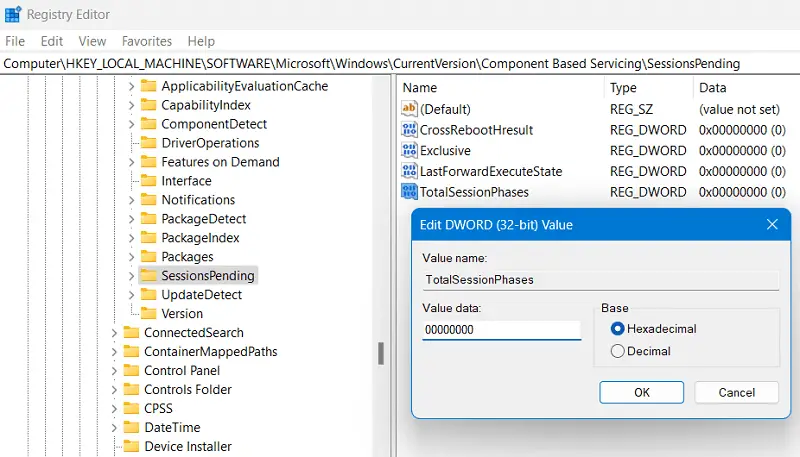800x457 pixels.
Task: Click the SessionsPending folder icon
Action: click(x=148, y=276)
